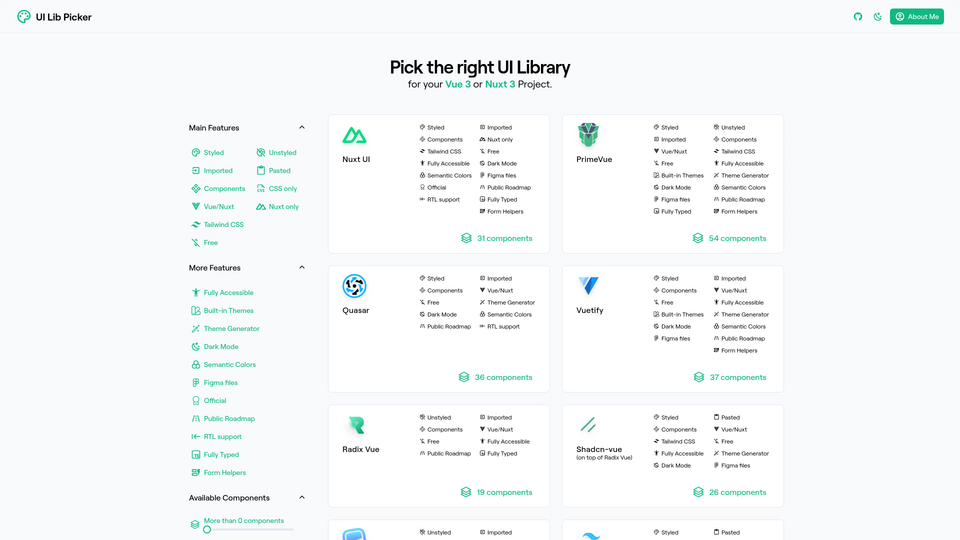
Task: Select the Fully Accessible sidebar filter
Action: pyautogui.click(x=222, y=293)
